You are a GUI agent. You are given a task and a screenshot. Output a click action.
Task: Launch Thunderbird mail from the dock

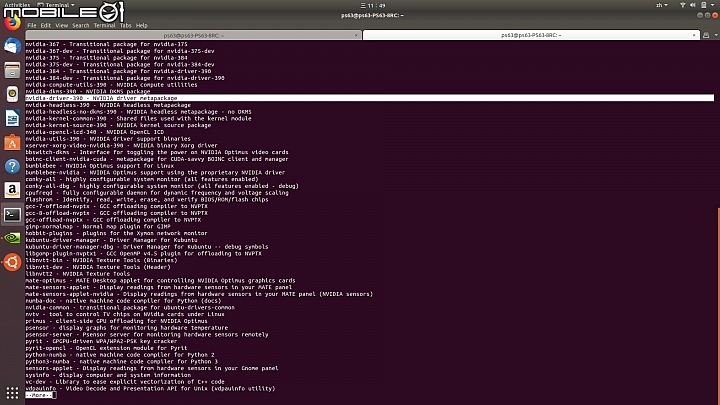pos(12,46)
